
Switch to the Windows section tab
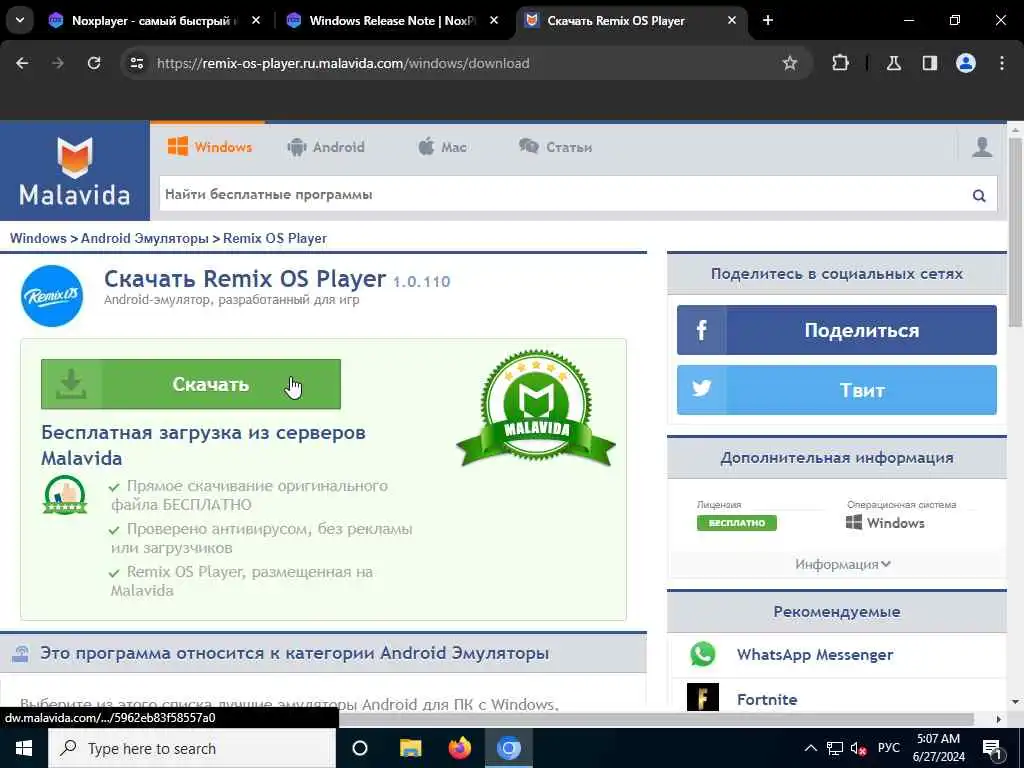tap(210, 147)
